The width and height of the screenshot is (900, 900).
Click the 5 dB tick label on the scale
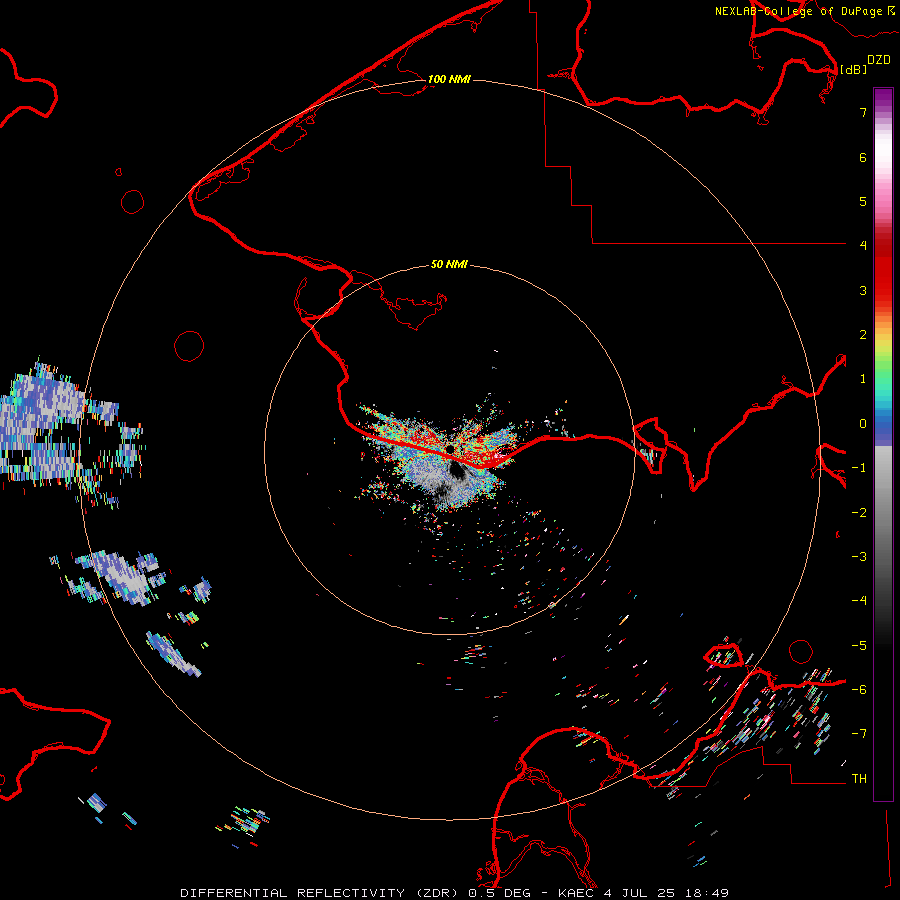point(863,201)
